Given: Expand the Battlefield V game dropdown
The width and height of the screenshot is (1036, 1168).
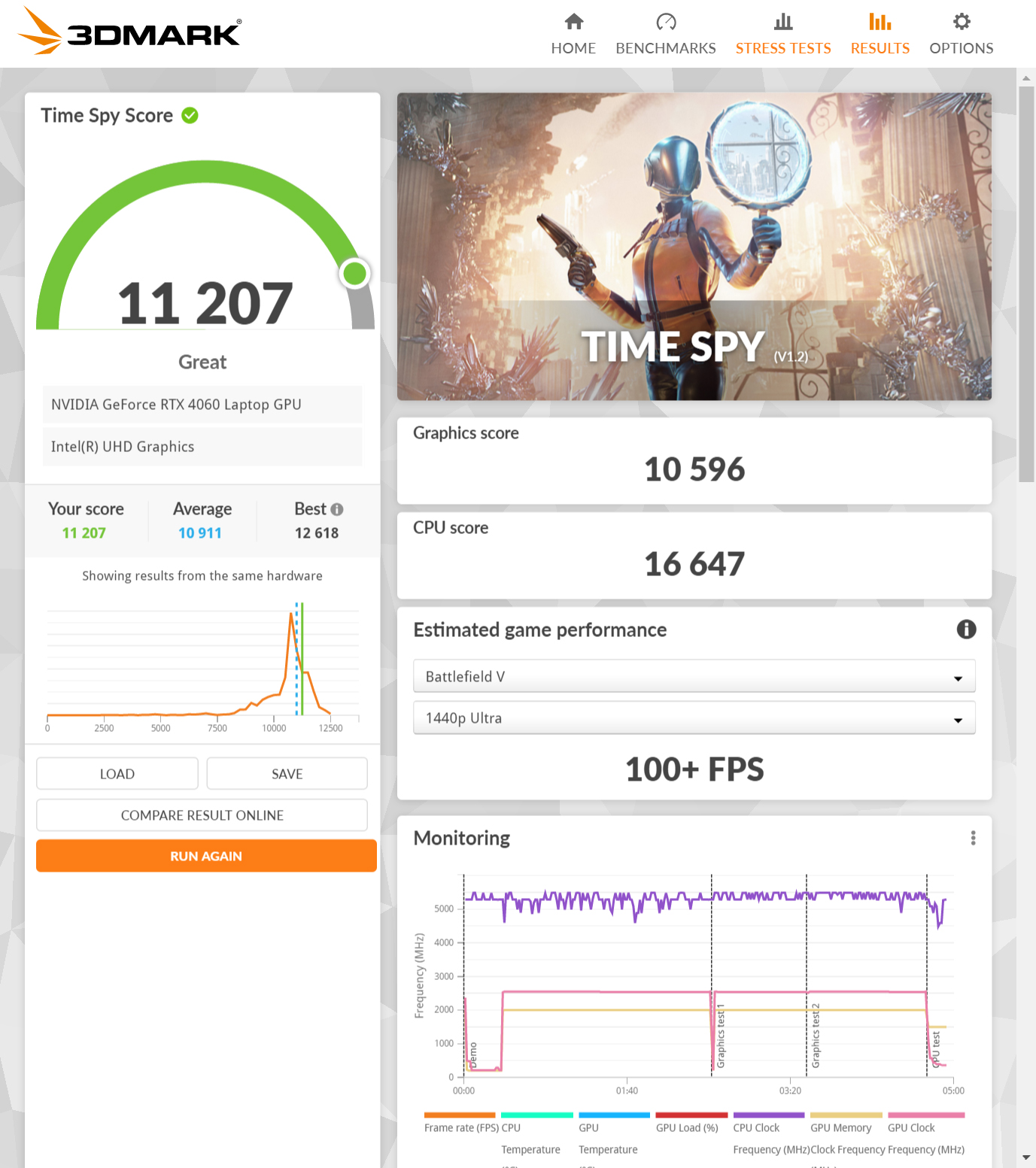Looking at the screenshot, I should 694,676.
